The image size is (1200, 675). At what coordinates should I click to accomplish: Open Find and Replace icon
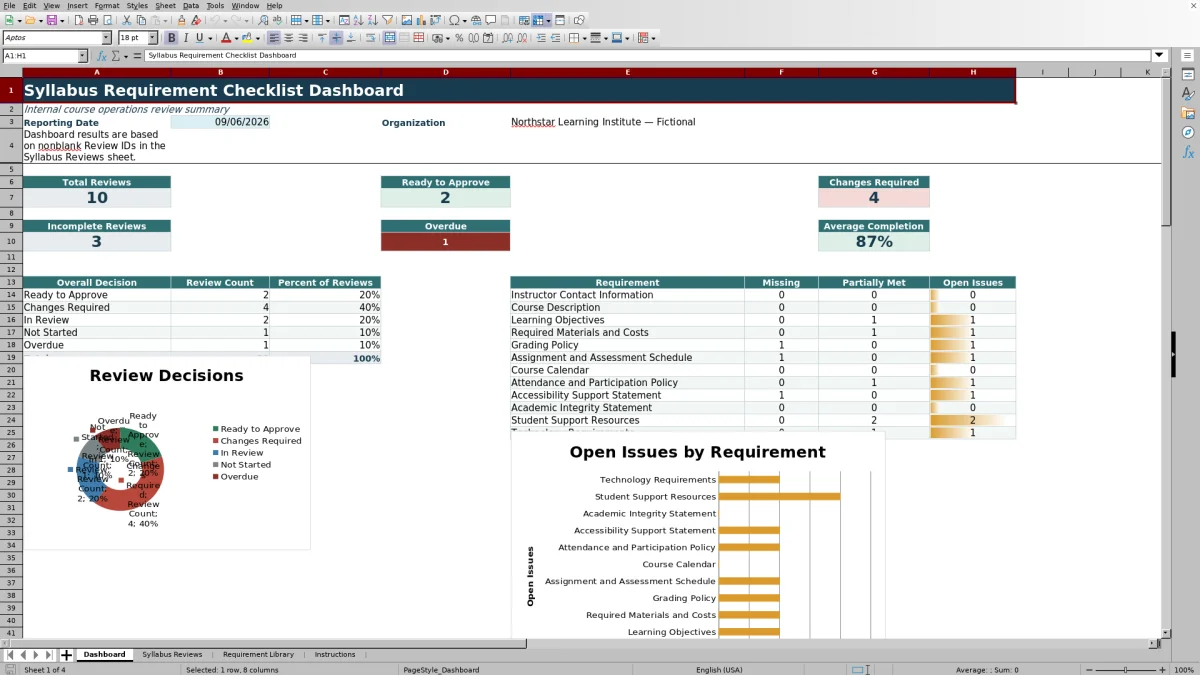click(x=262, y=20)
